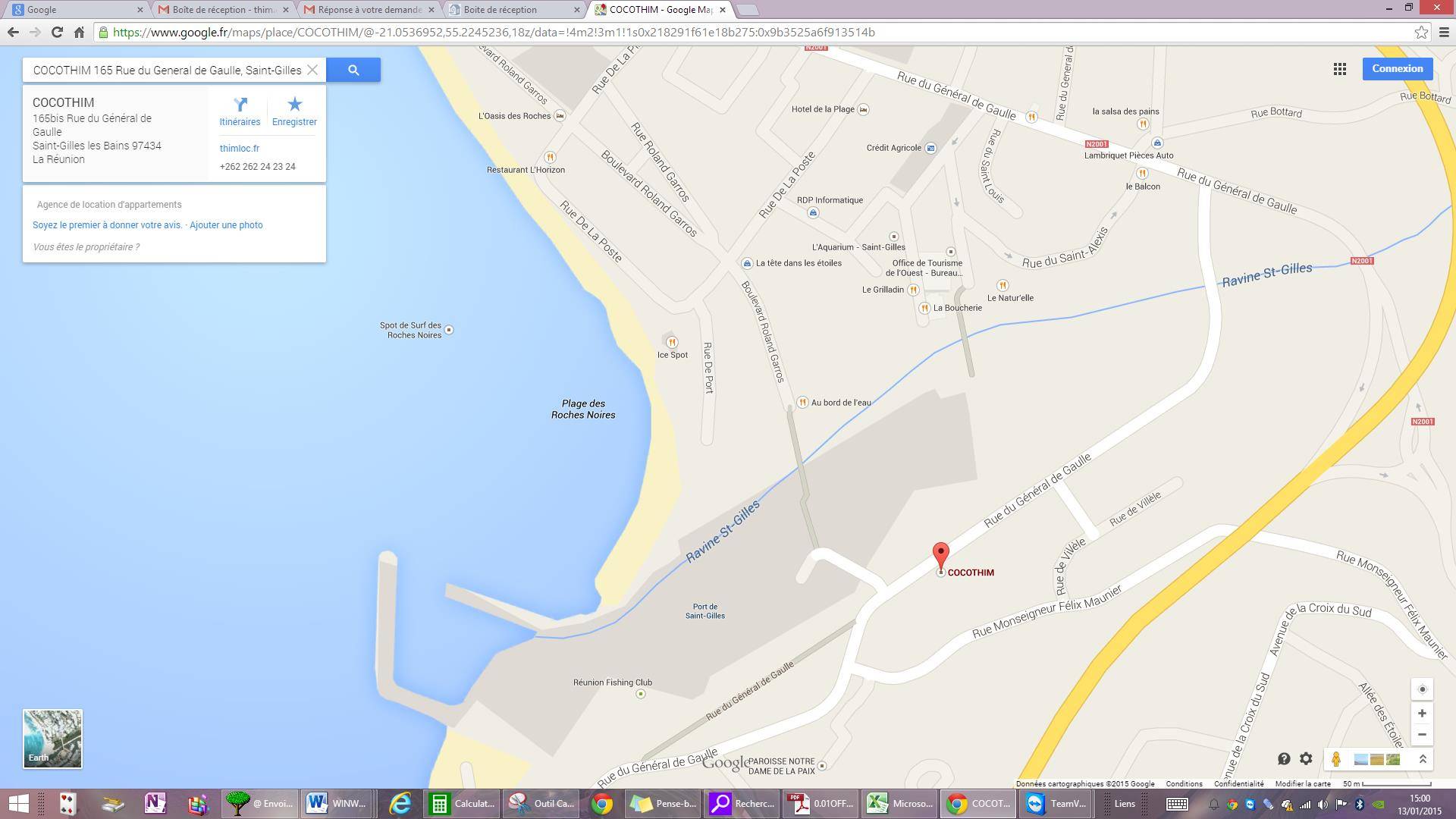Open Internet Explorer from the taskbar

click(400, 804)
